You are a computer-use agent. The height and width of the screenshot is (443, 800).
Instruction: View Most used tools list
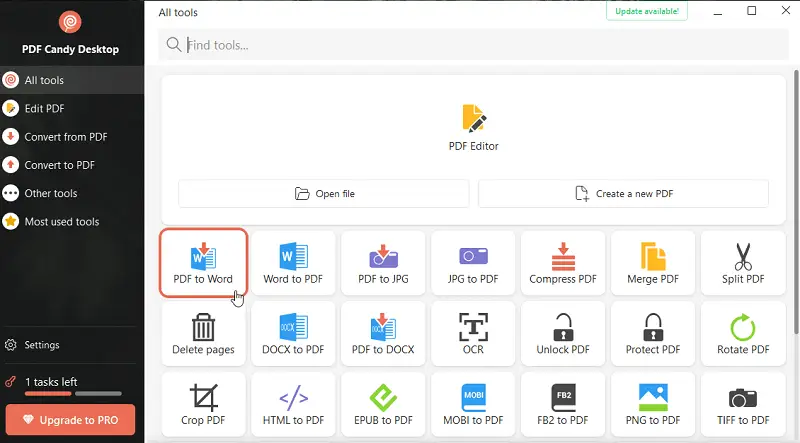[x=72, y=222]
